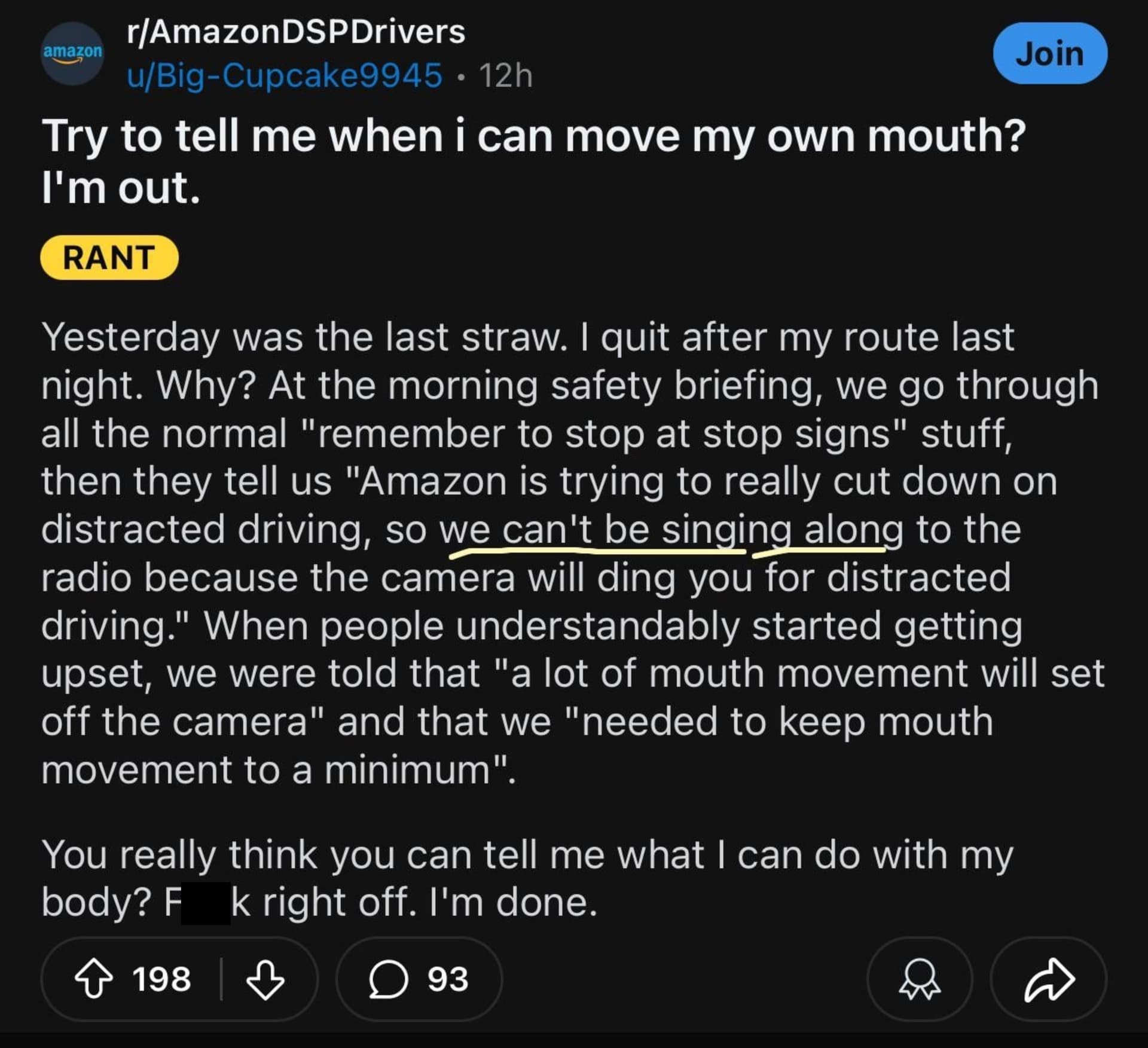Join the AmazonDSPDrivers community
Screen dimensions: 1148x1048
coord(1049,53)
